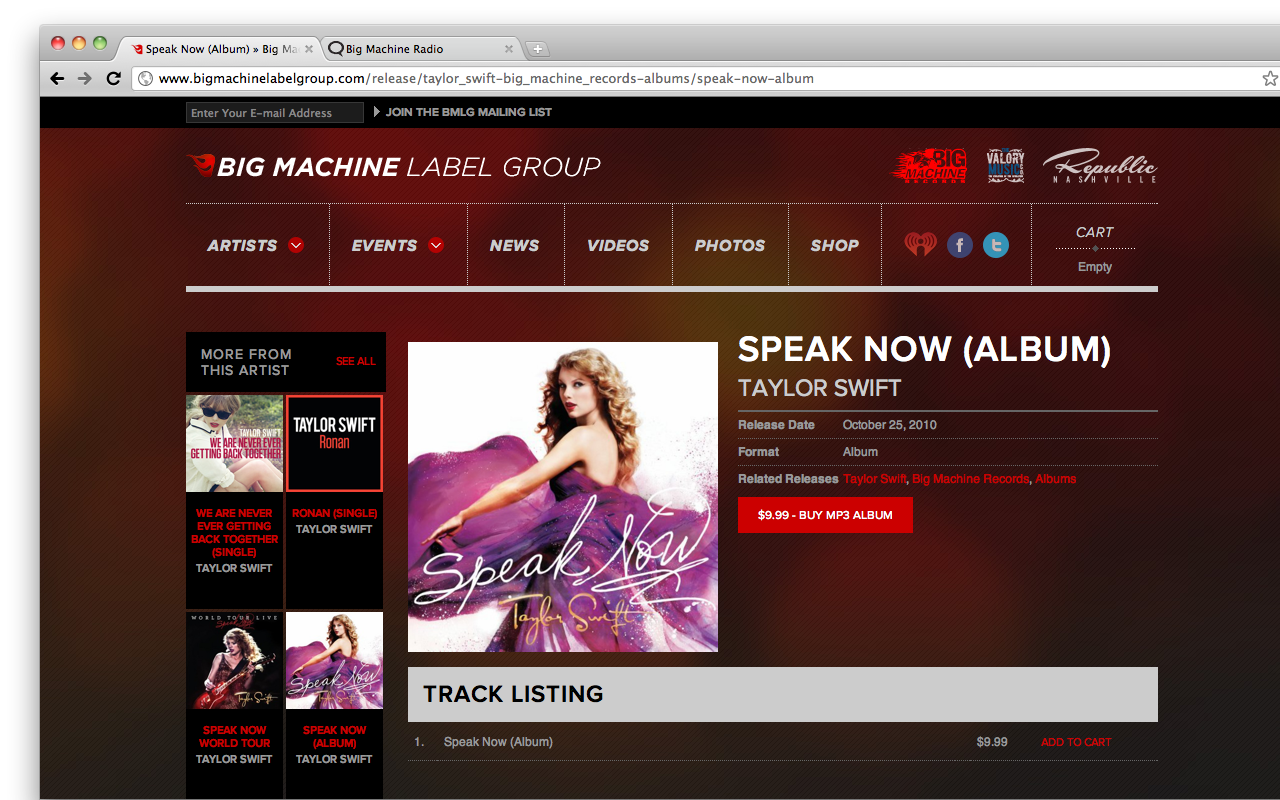
Task: Click the Empty cart status text
Action: click(1095, 267)
